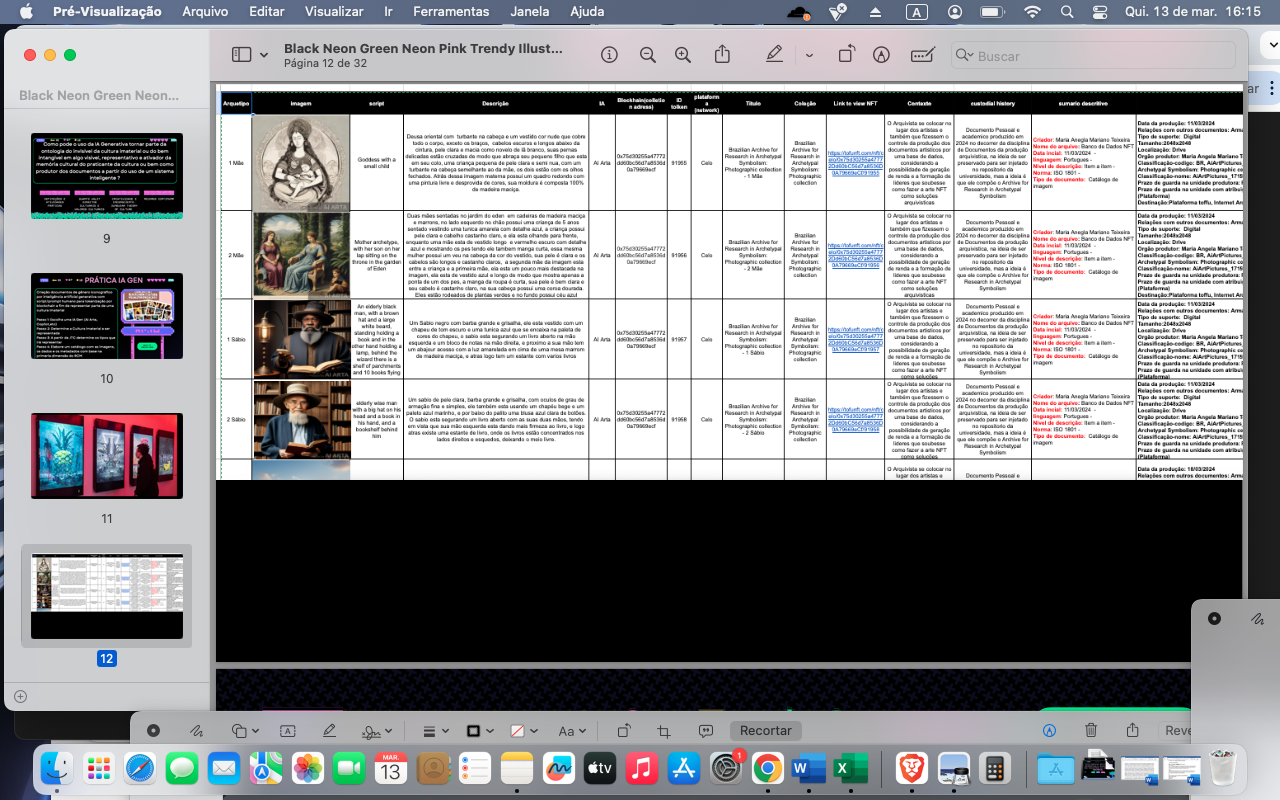1280x800 pixels.
Task: Open Wi-Fi status in menu bar
Action: click(1032, 12)
